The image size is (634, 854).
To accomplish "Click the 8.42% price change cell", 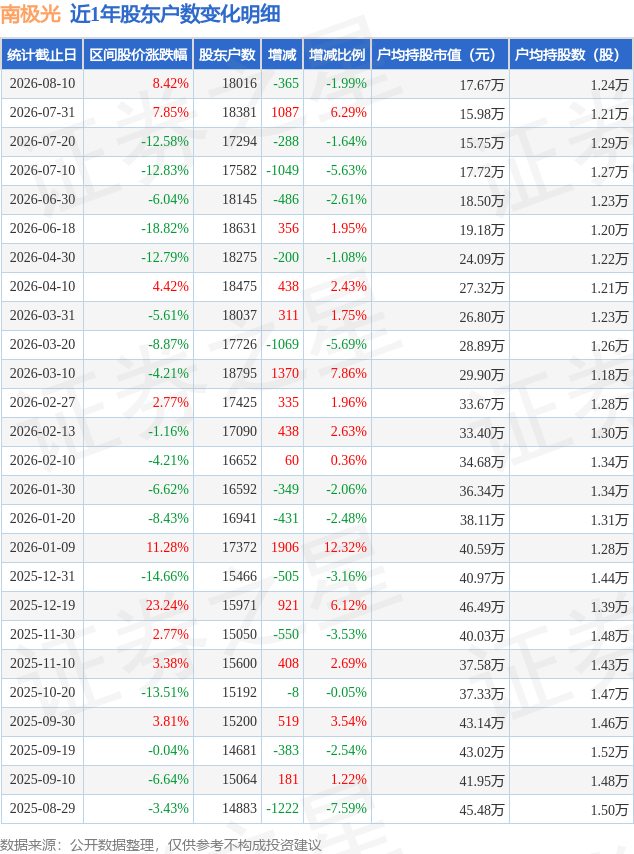I will click(x=170, y=83).
